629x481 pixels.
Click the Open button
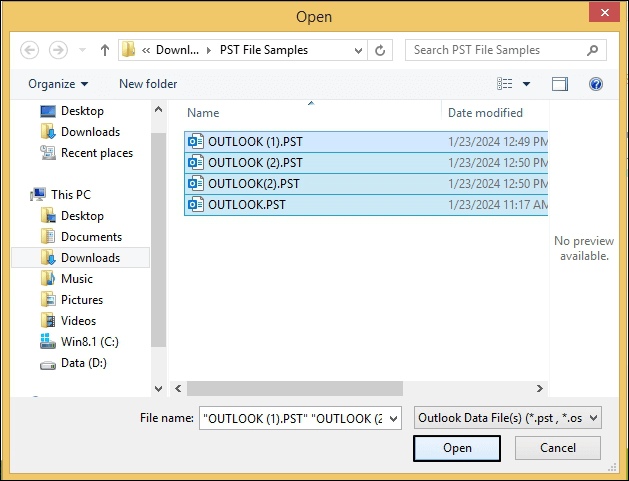(457, 448)
